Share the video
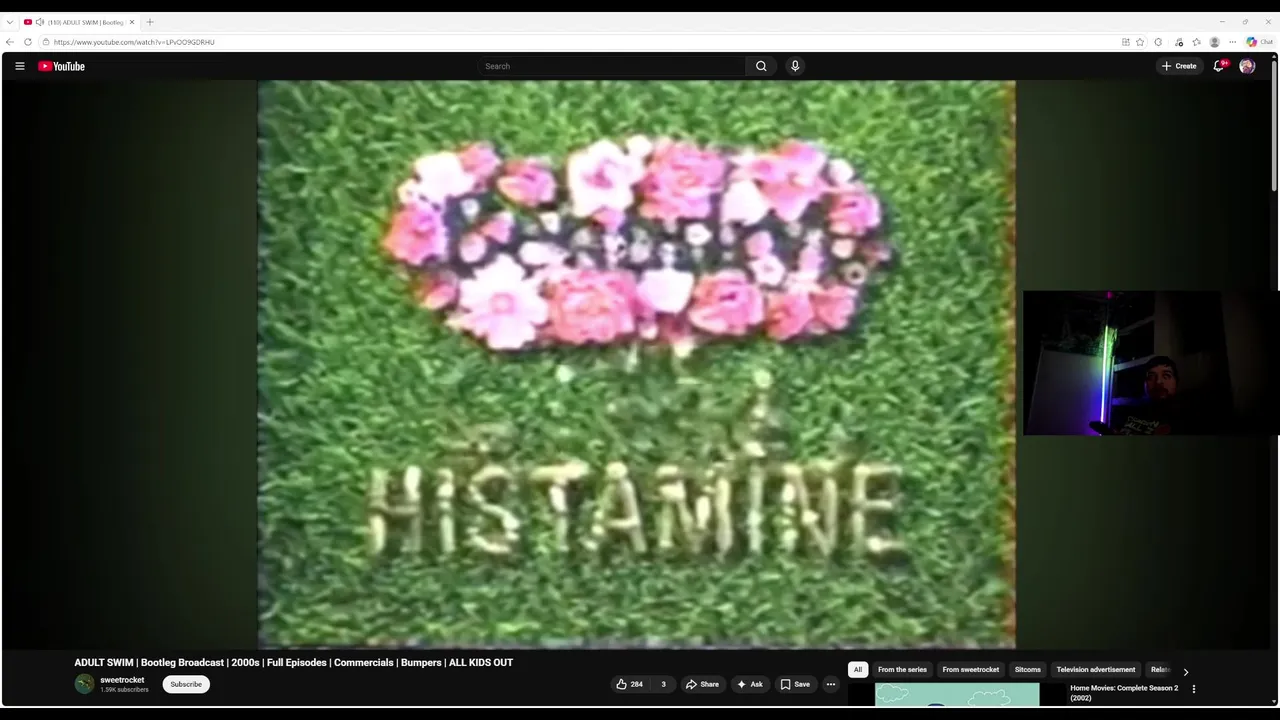The image size is (1280, 720). pos(702,684)
